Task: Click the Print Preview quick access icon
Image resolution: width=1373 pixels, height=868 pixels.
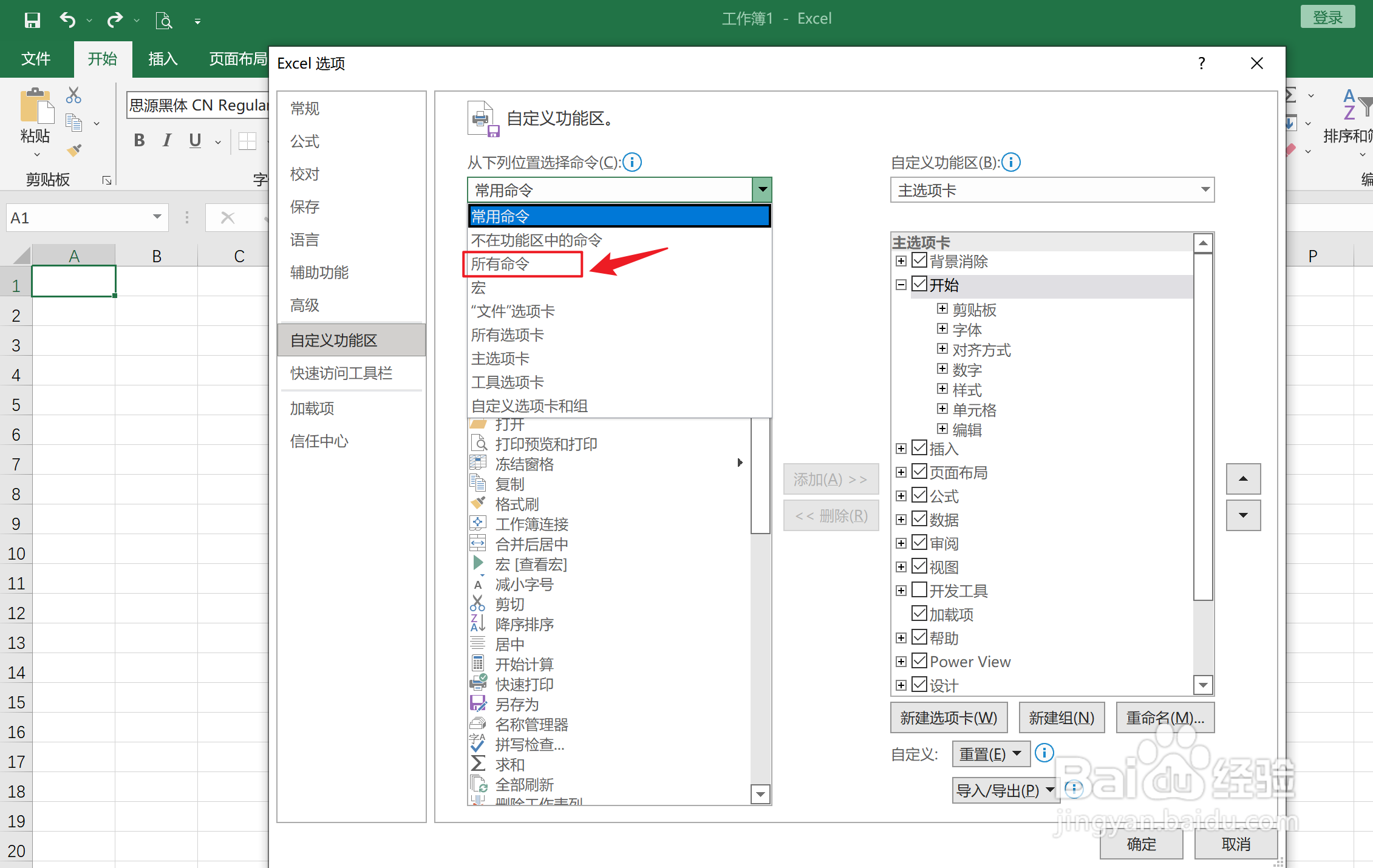Action: click(163, 21)
